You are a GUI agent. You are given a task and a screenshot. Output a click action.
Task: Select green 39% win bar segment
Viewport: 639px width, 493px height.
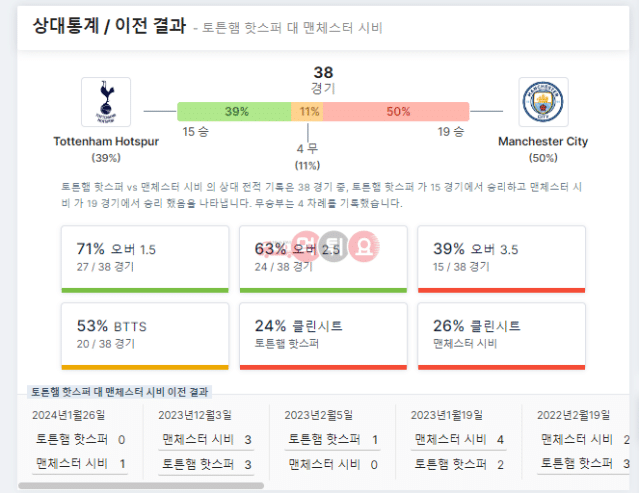click(x=234, y=111)
